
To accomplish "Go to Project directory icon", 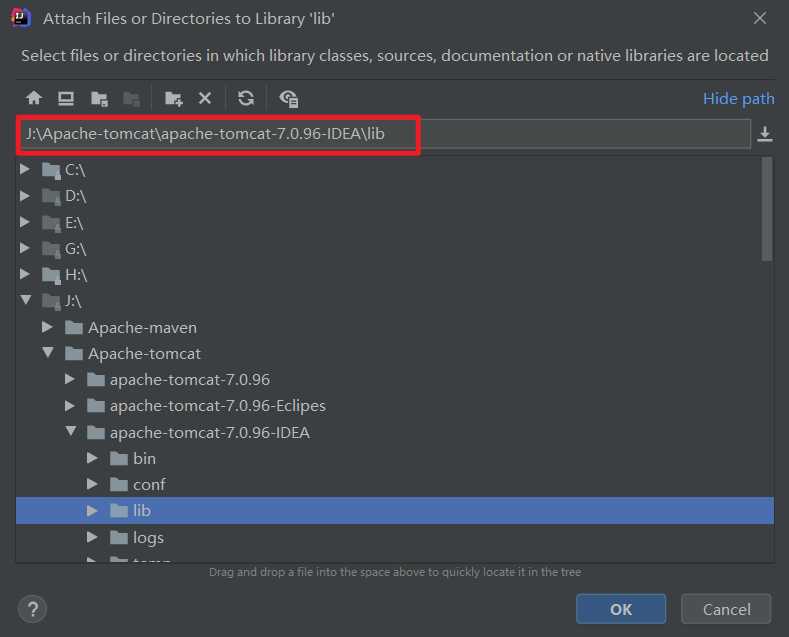I will tap(99, 99).
